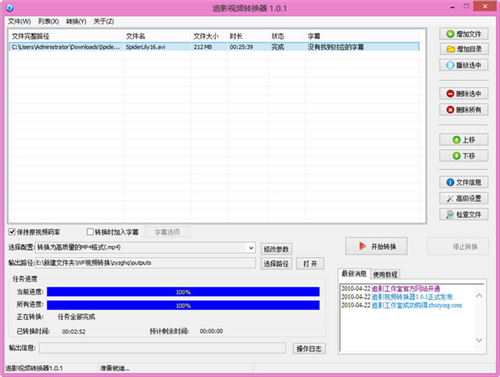Viewport: 500px width, 377px height.
Task: Click the 修改参数 button
Action: coord(276,249)
